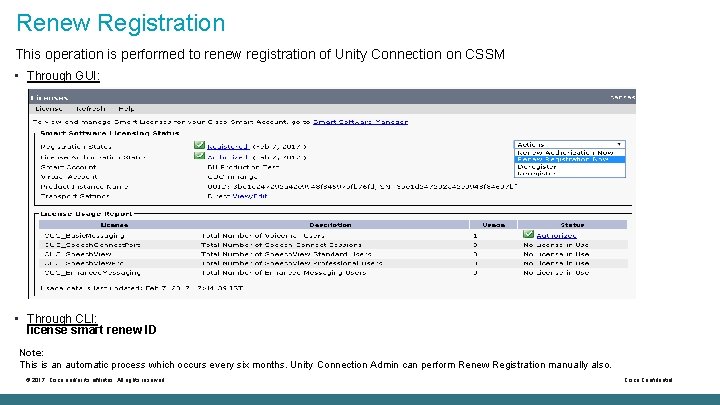Click the Description column header
Screen dimensions: 720x405
[330, 225]
